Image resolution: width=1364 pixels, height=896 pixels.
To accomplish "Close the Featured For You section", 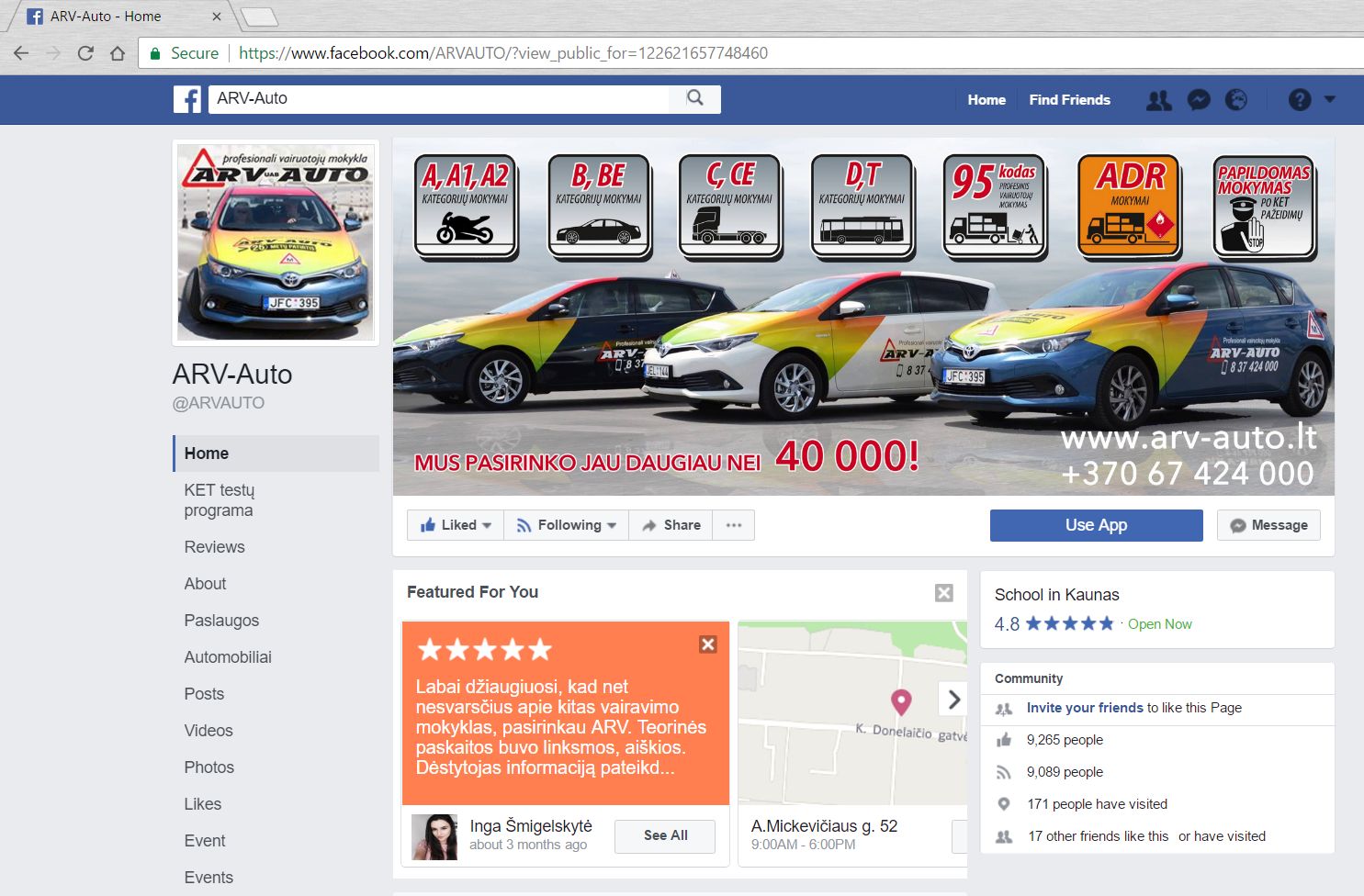I will 943,593.
